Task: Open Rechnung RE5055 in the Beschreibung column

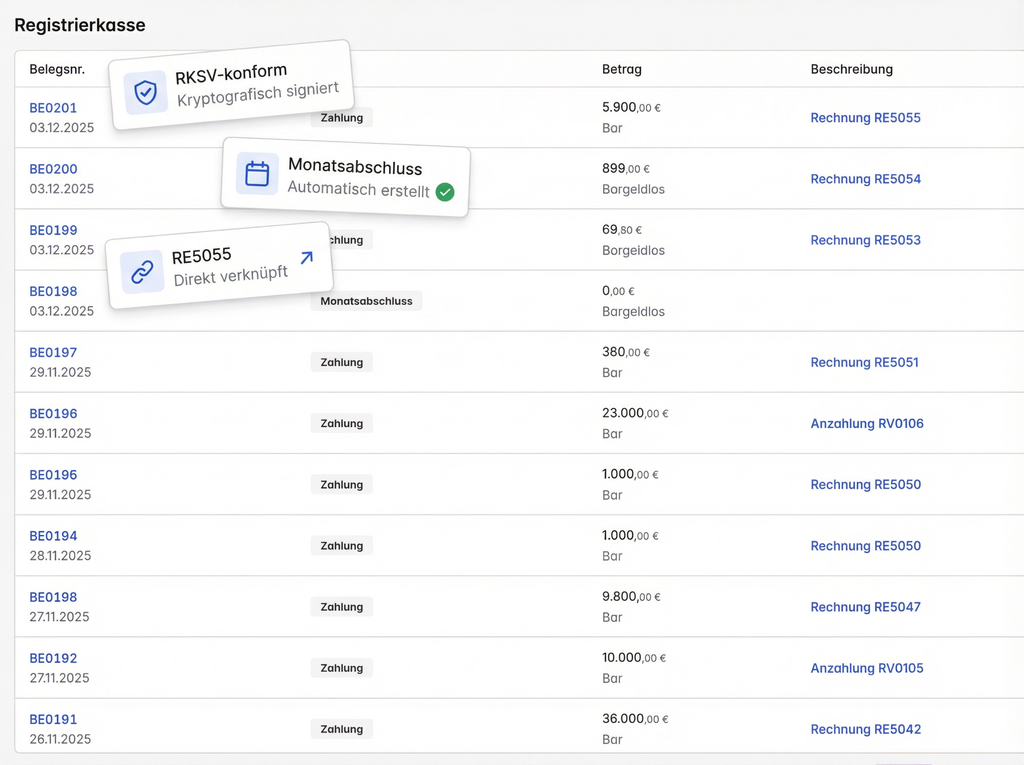Action: [x=865, y=118]
